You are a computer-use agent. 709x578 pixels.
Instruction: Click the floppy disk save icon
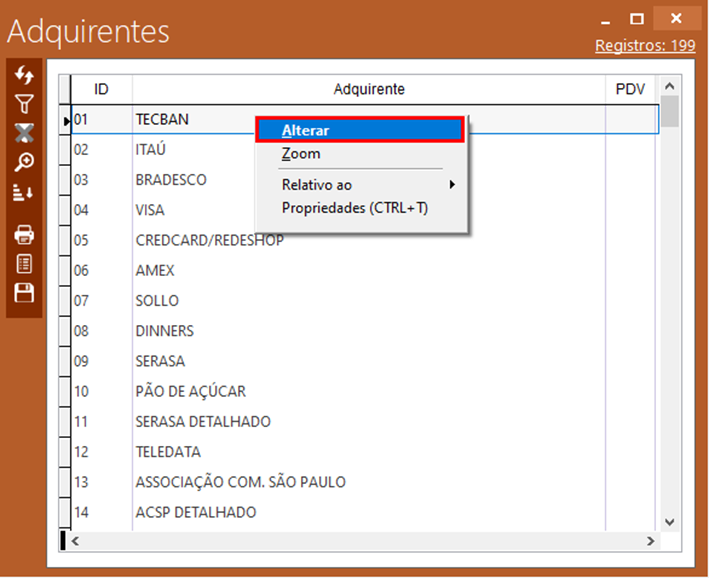25,293
